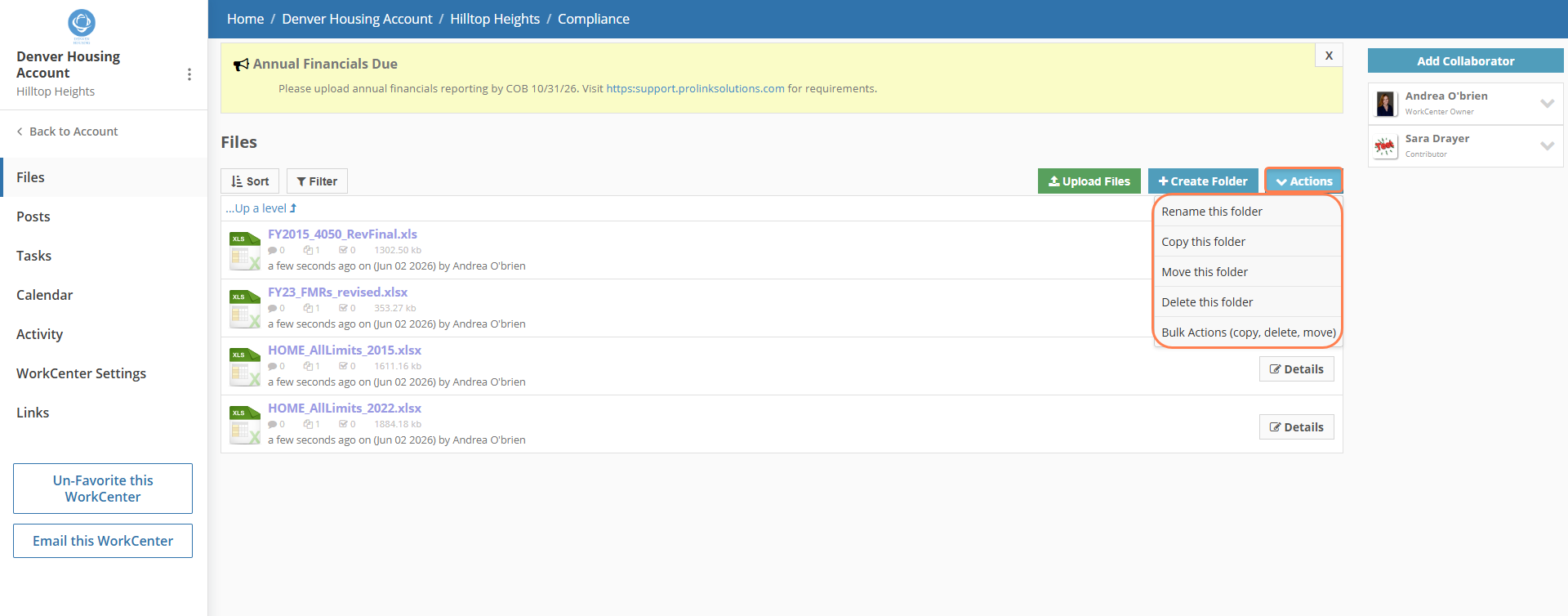Click Create Folder button
The width and height of the screenshot is (1568, 616).
1203,181
